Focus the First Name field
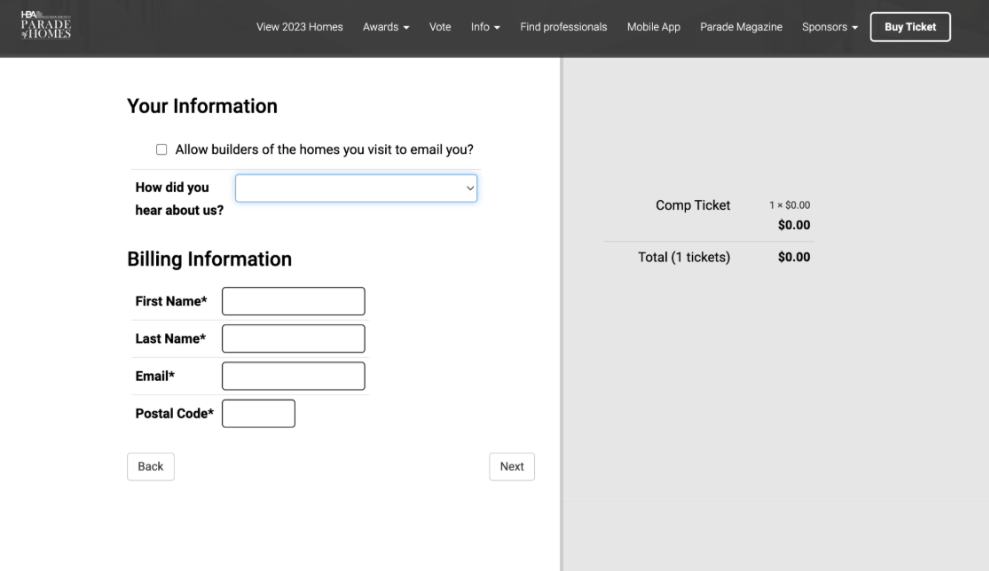 (293, 301)
